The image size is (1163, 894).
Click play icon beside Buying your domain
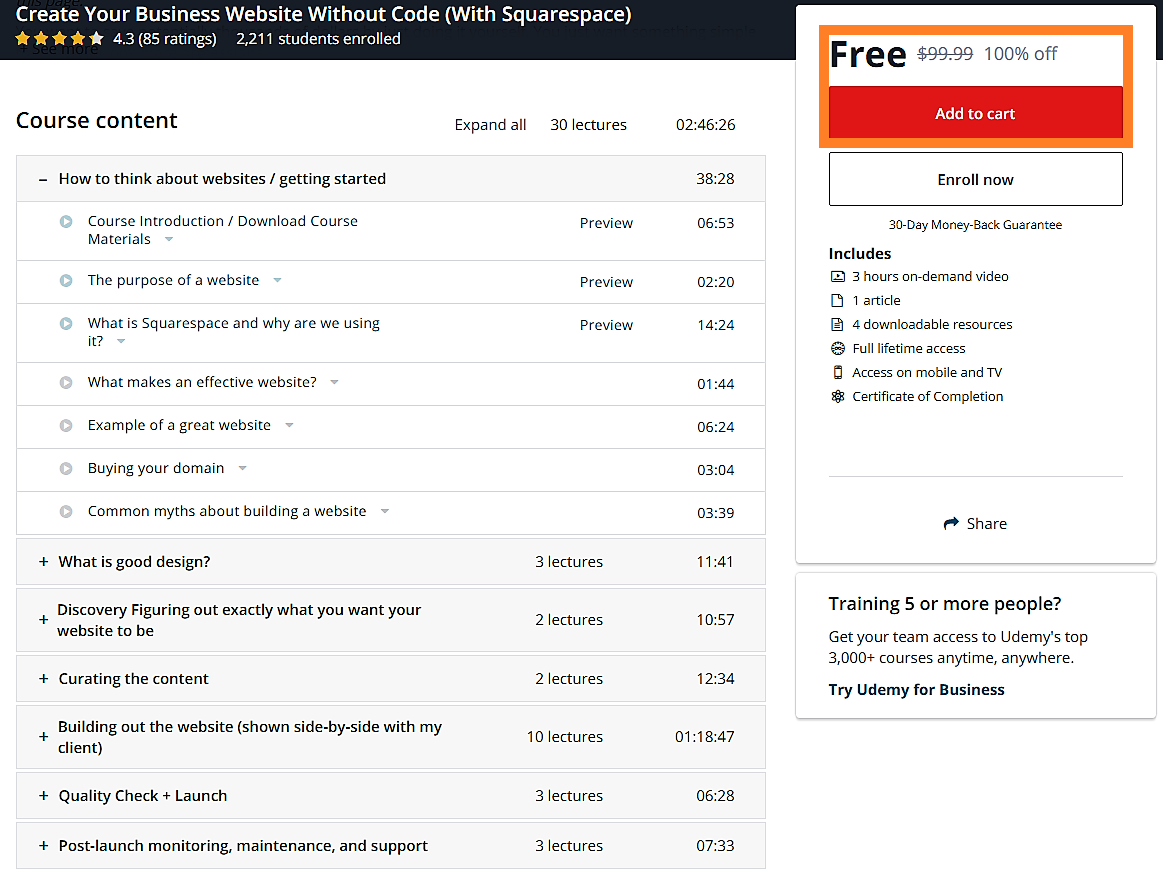pos(66,469)
